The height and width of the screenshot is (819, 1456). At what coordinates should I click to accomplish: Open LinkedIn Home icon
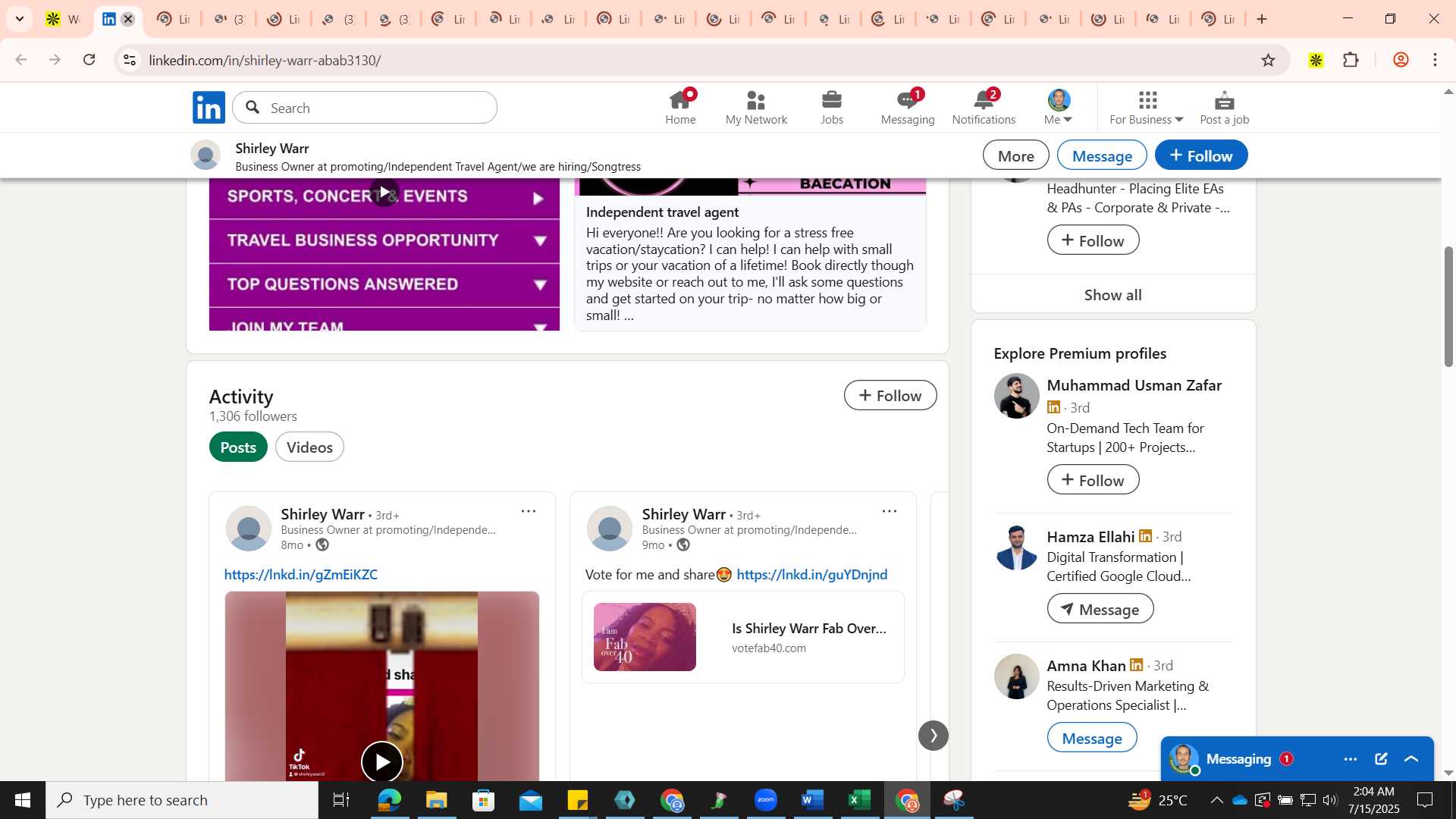pyautogui.click(x=680, y=107)
